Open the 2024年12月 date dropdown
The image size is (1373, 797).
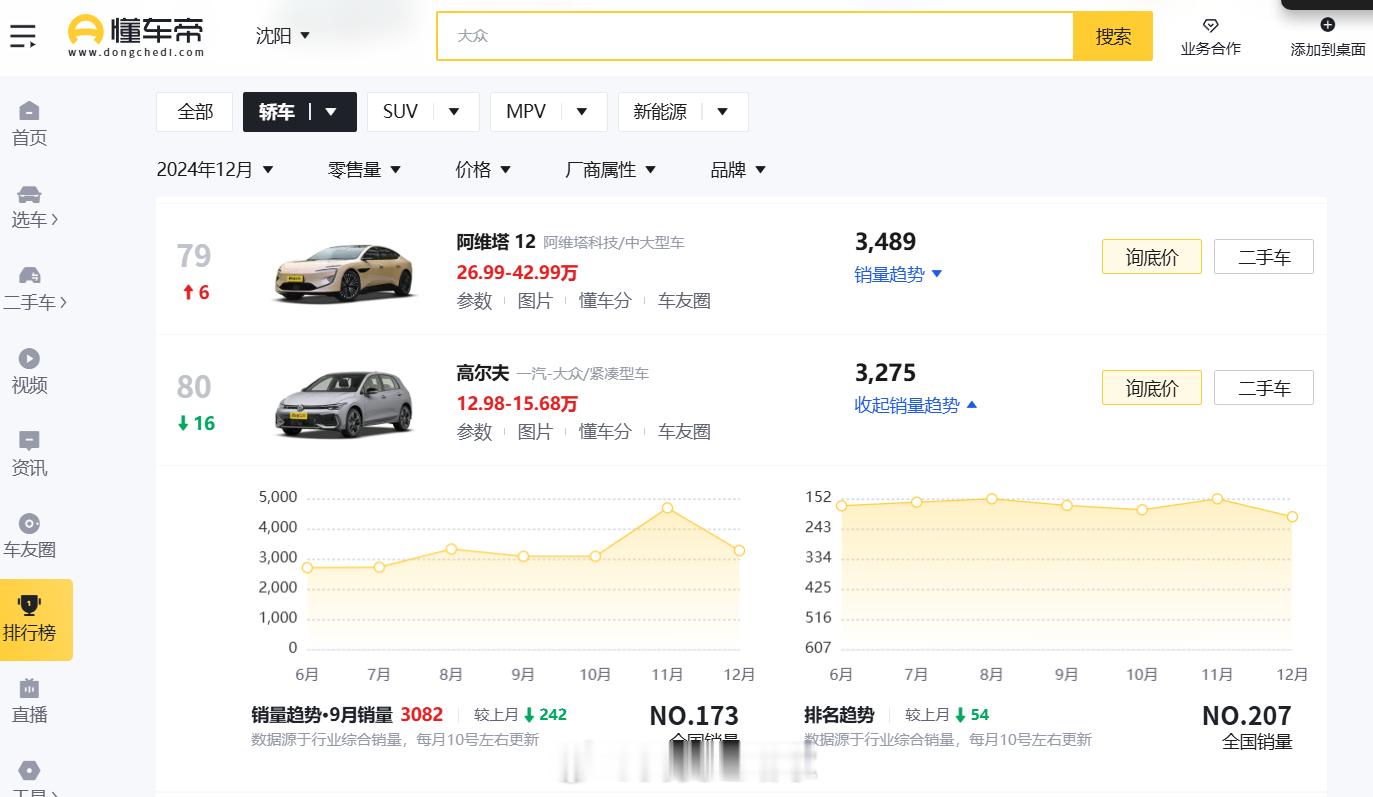215,170
